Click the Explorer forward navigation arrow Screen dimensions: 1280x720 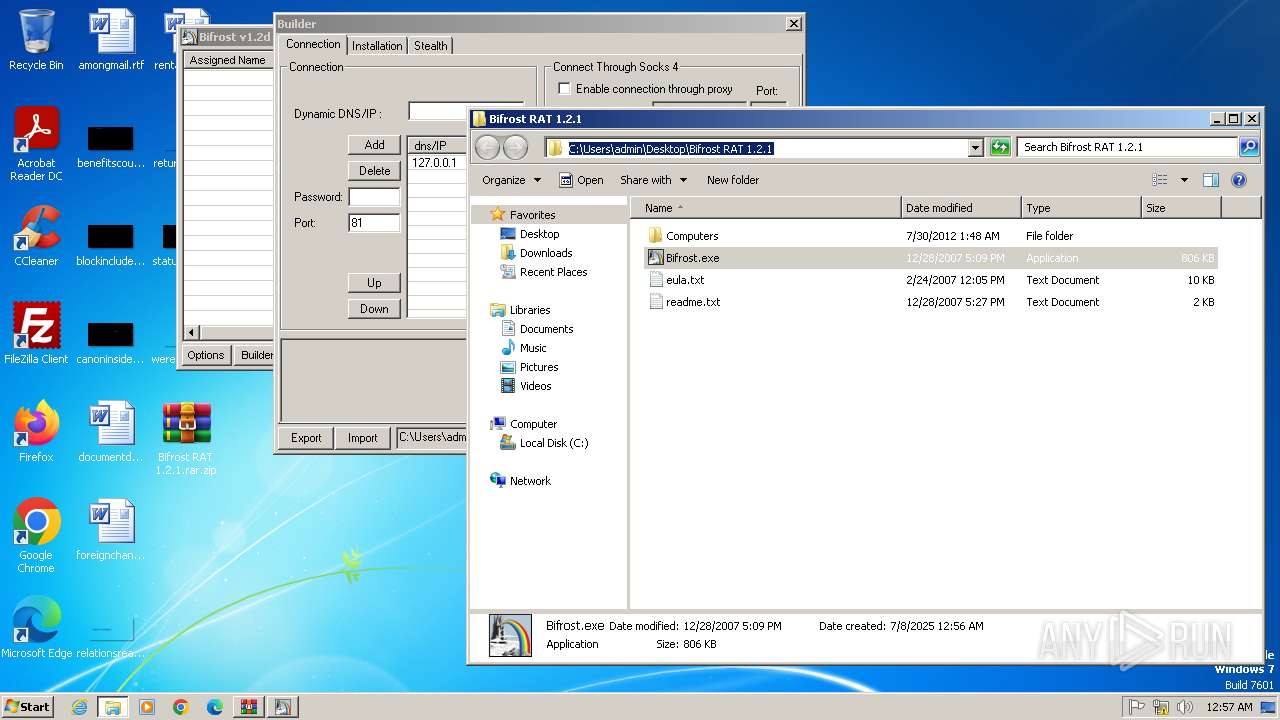515,147
